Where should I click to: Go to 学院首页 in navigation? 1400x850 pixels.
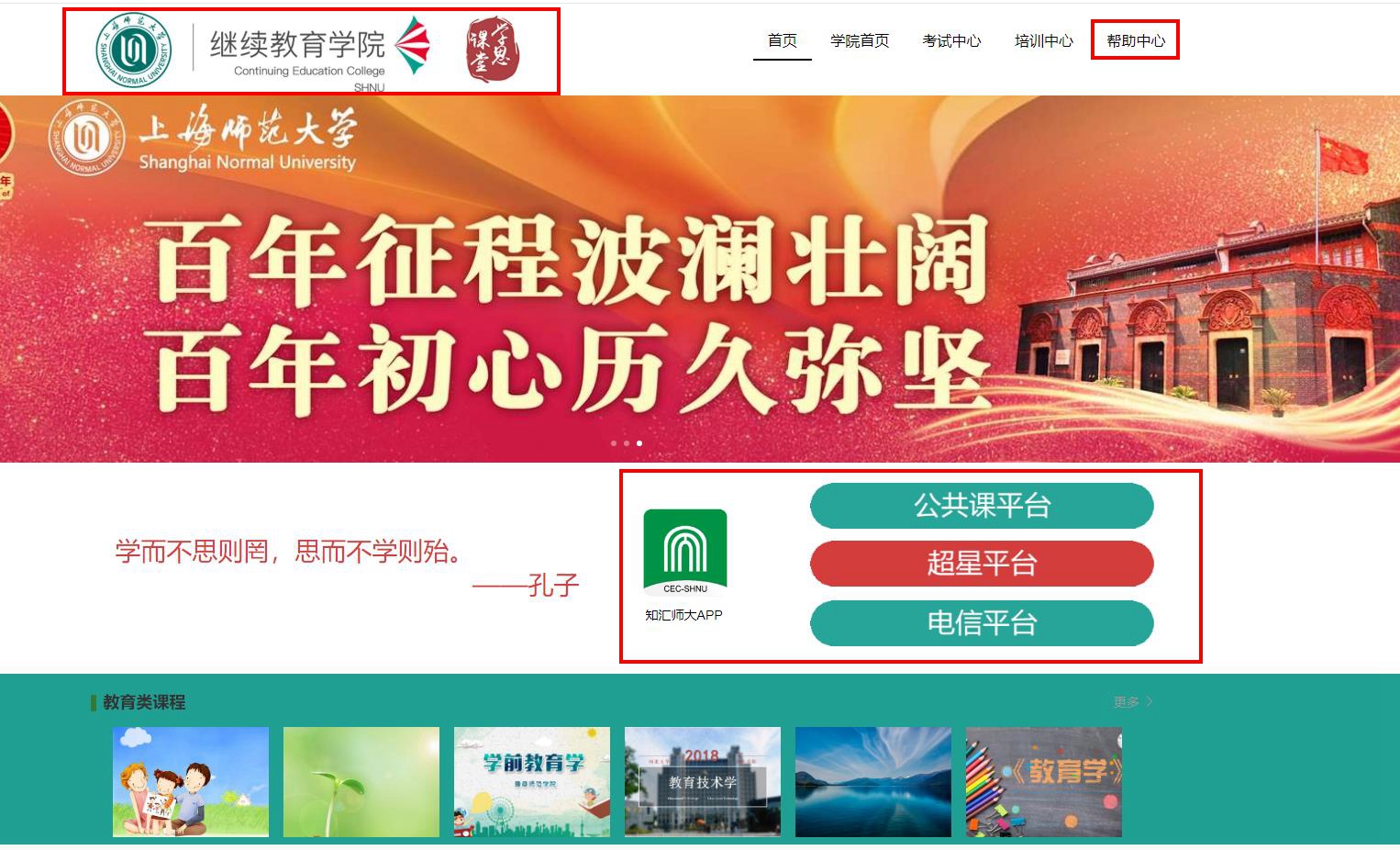pyautogui.click(x=860, y=40)
